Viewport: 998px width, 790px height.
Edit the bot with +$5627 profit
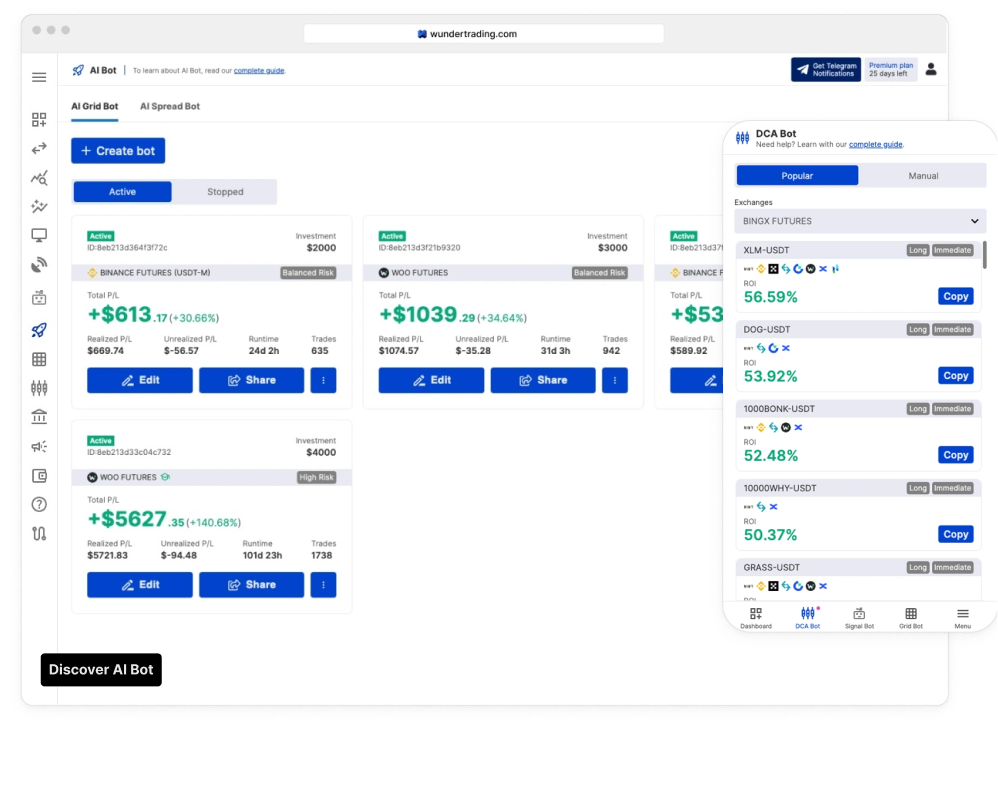click(x=140, y=584)
